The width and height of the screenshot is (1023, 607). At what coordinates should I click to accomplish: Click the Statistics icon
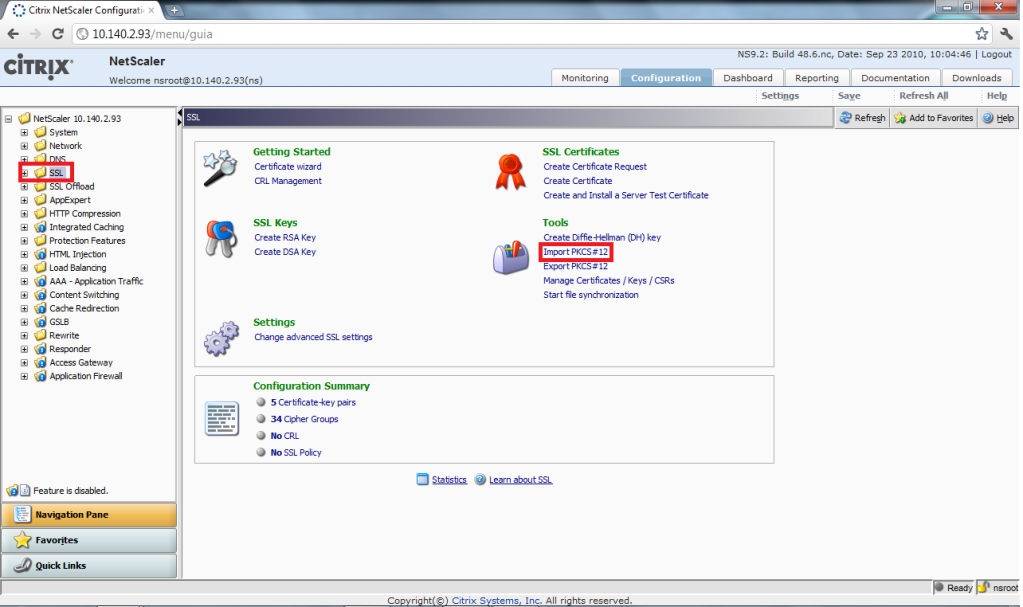pyautogui.click(x=422, y=480)
